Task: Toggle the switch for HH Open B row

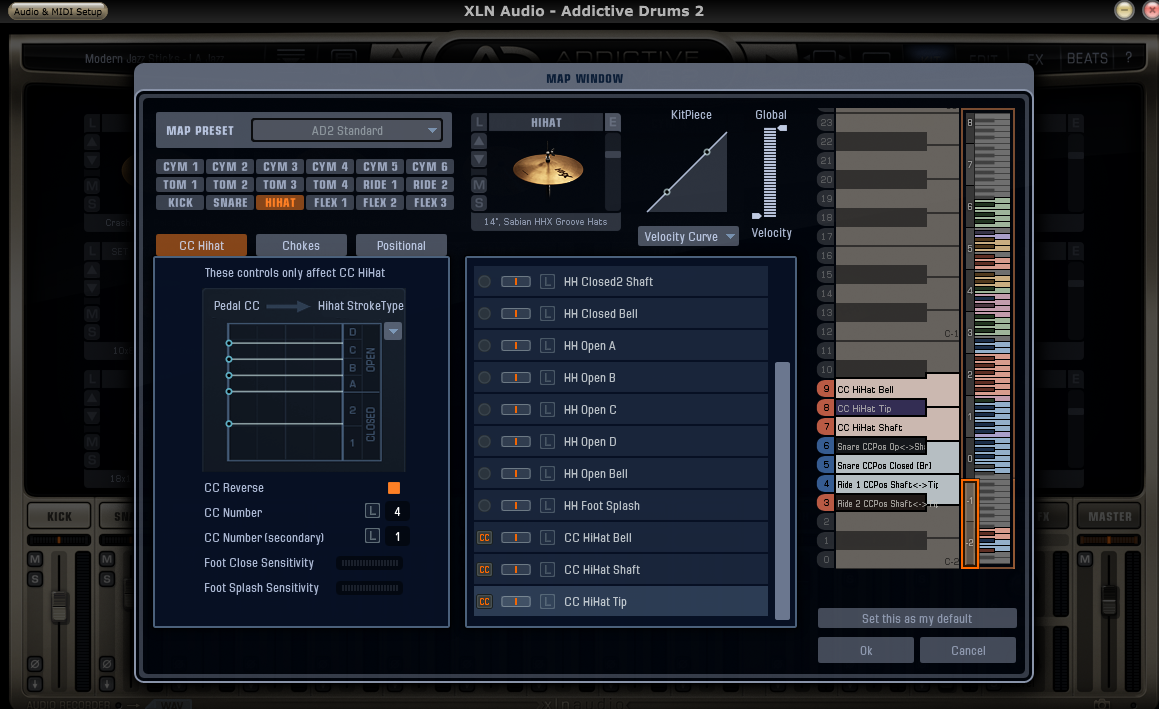Action: pos(515,378)
